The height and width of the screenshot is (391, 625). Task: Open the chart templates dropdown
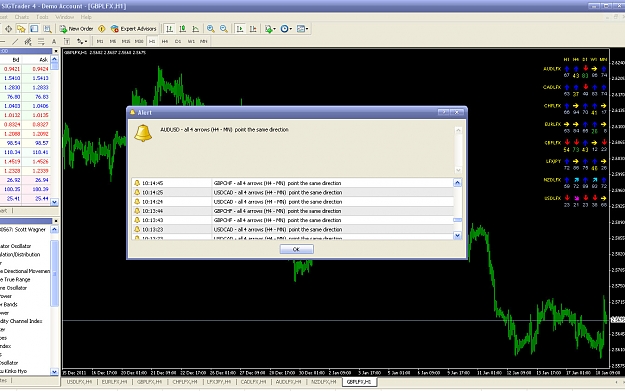[x=303, y=29]
